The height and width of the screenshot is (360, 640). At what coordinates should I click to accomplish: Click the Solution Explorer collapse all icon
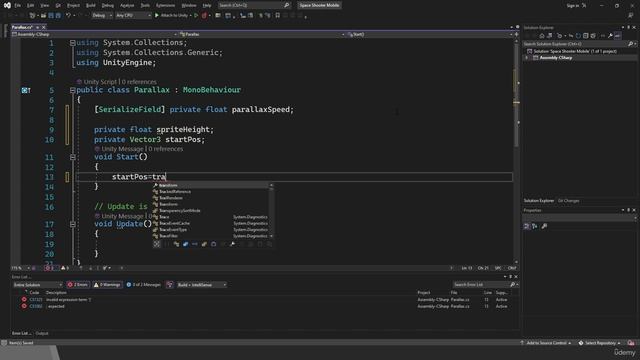(585, 36)
